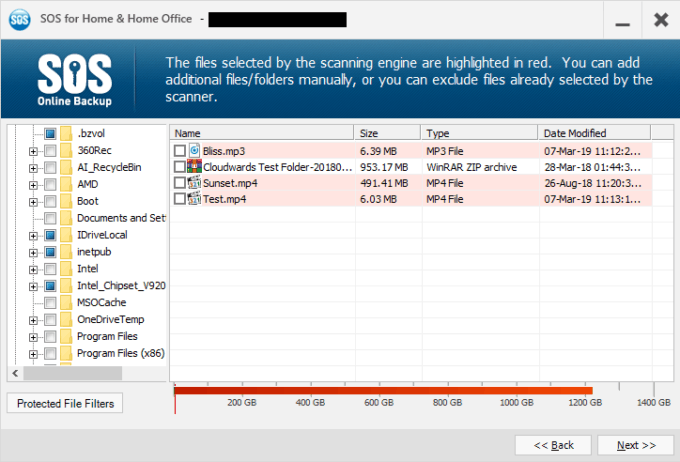The height and width of the screenshot is (462, 680).
Task: Select the Sunset.mp4 file name
Action: pyautogui.click(x=230, y=183)
